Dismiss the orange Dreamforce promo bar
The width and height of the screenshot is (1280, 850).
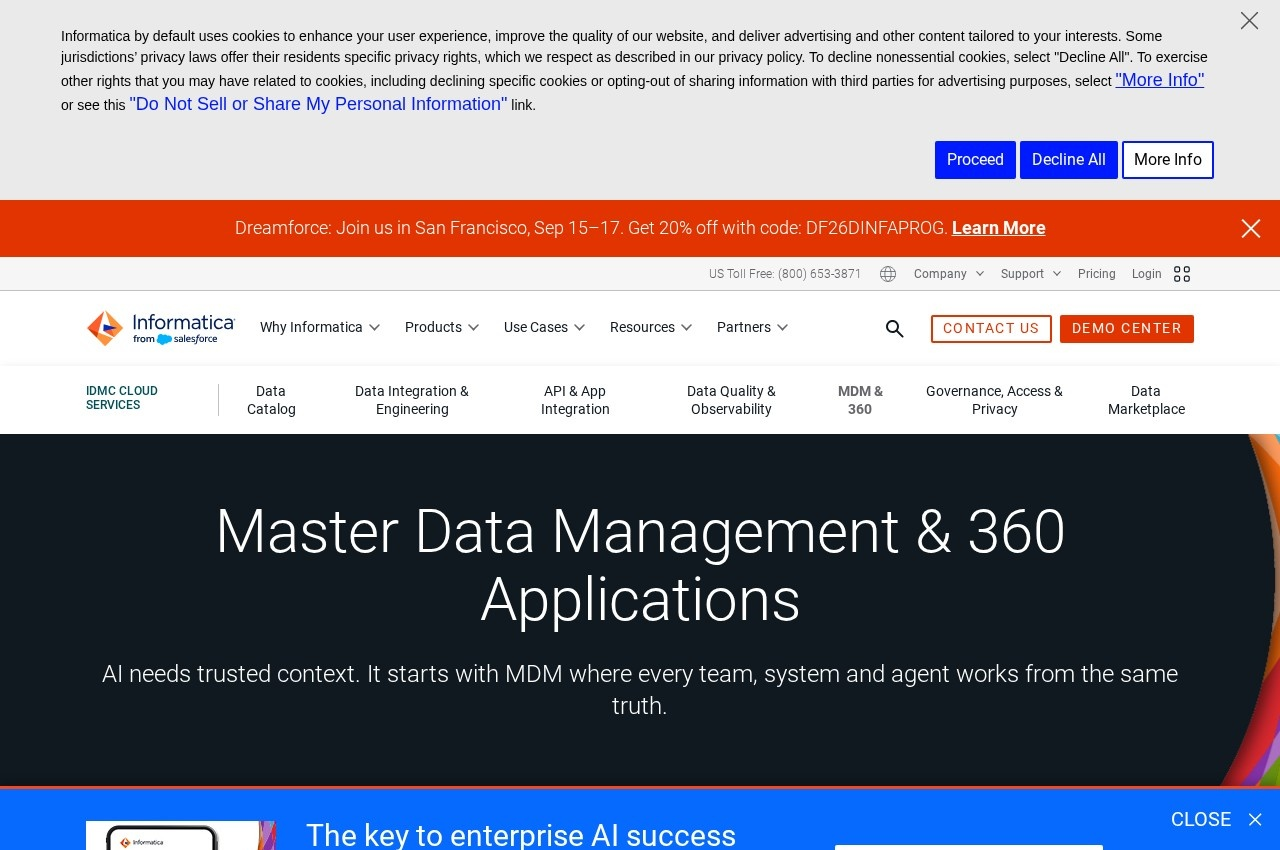tap(1250, 229)
